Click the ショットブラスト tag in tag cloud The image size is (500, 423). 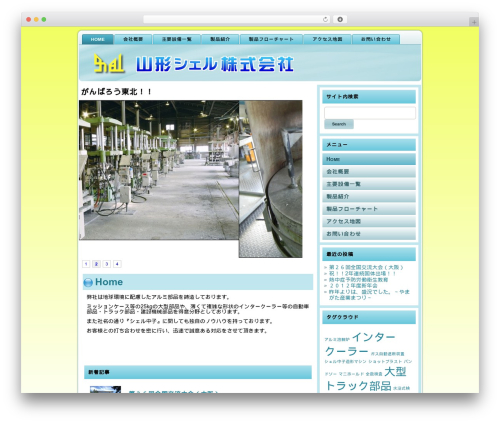[x=385, y=361]
